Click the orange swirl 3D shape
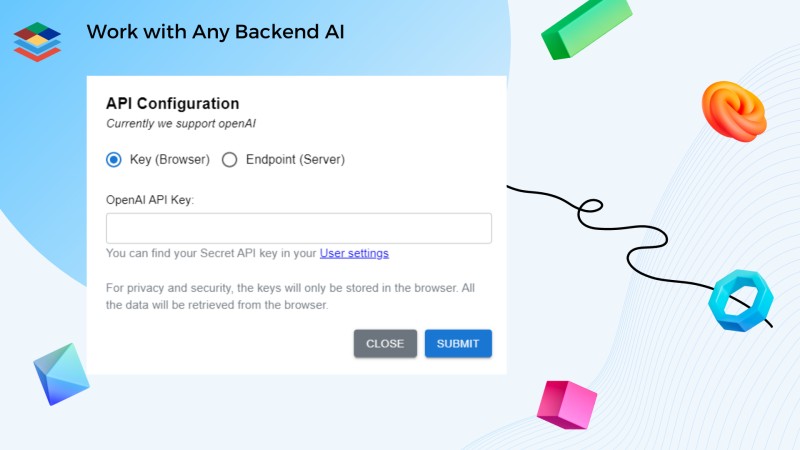This screenshot has width=800, height=450. tap(734, 111)
